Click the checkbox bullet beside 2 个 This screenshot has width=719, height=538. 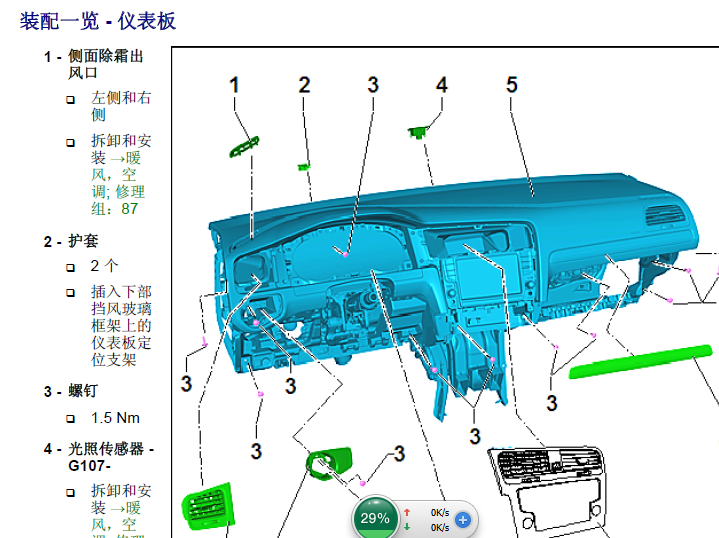(x=71, y=267)
